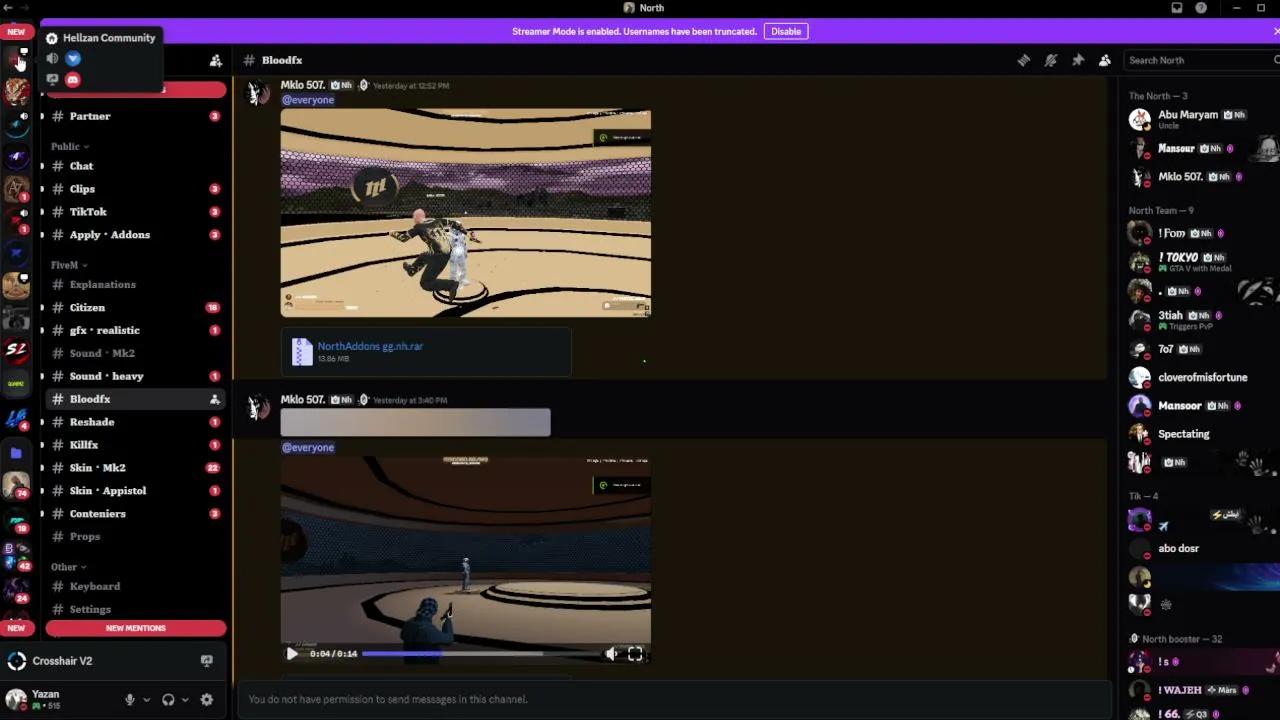The image size is (1280, 720).
Task: Click the invite people icon above channel list
Action: [x=215, y=60]
